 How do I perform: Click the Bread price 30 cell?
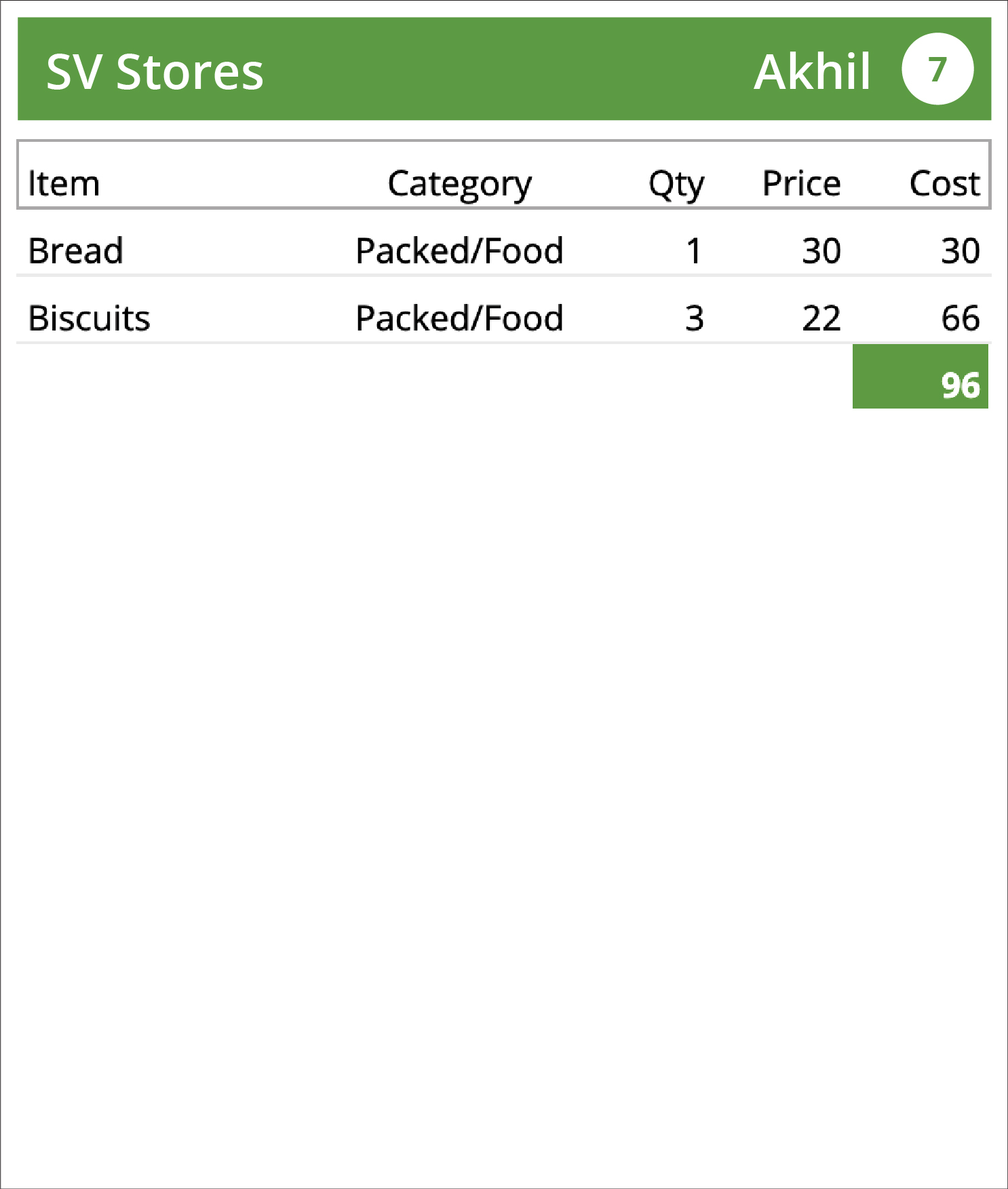click(x=821, y=250)
